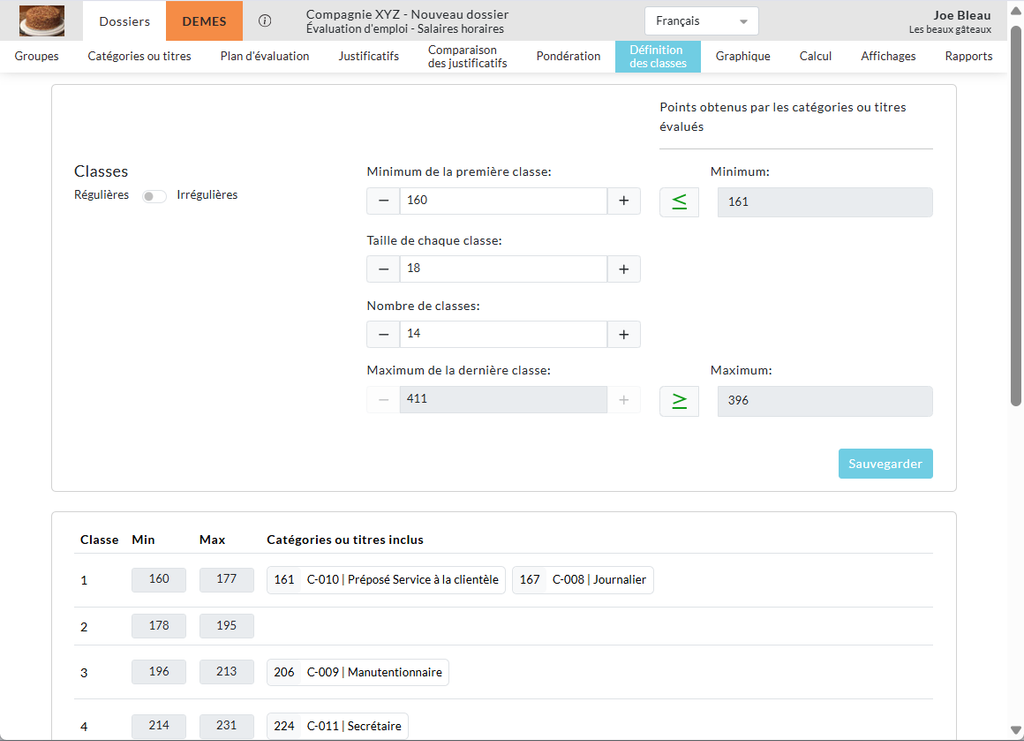Screen dimensions: 1024x741
Task: Click the points Minimum field showing 161
Action: point(825,202)
